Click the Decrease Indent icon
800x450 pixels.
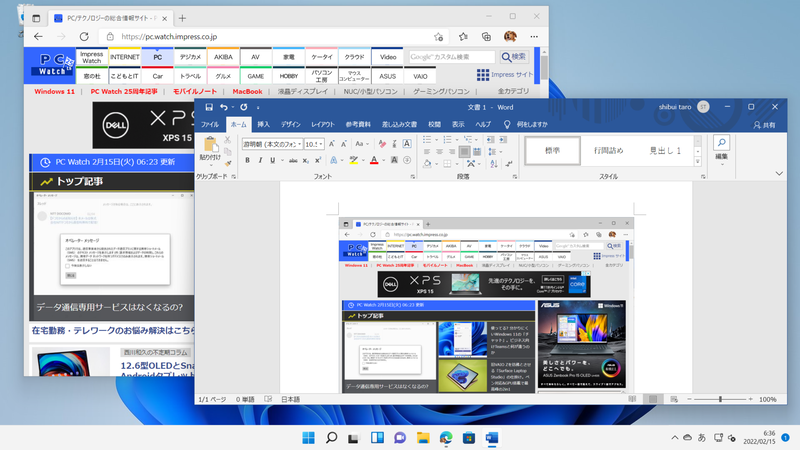[x=490, y=140]
